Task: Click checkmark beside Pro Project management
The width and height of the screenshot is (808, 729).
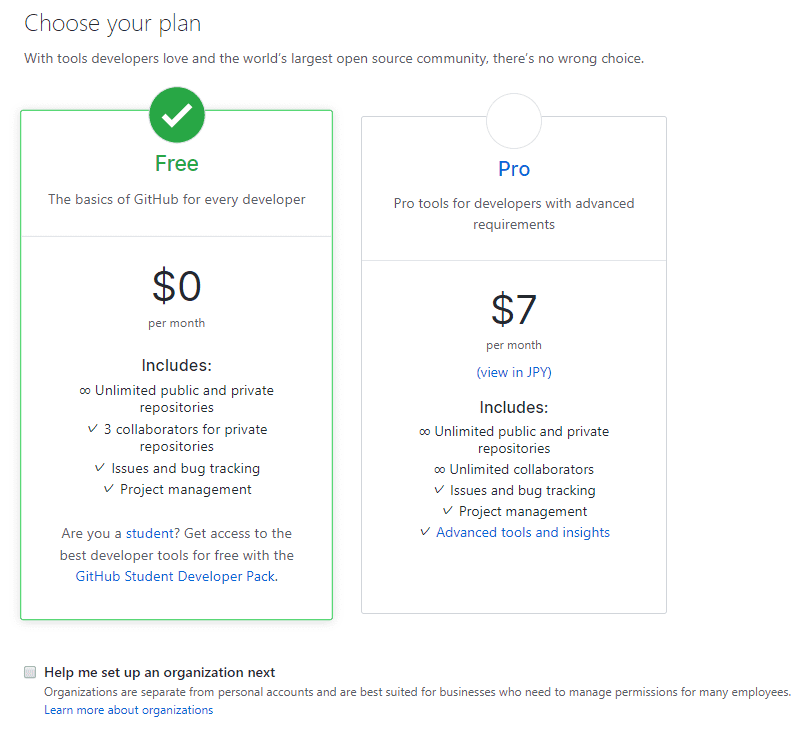Action: click(448, 511)
